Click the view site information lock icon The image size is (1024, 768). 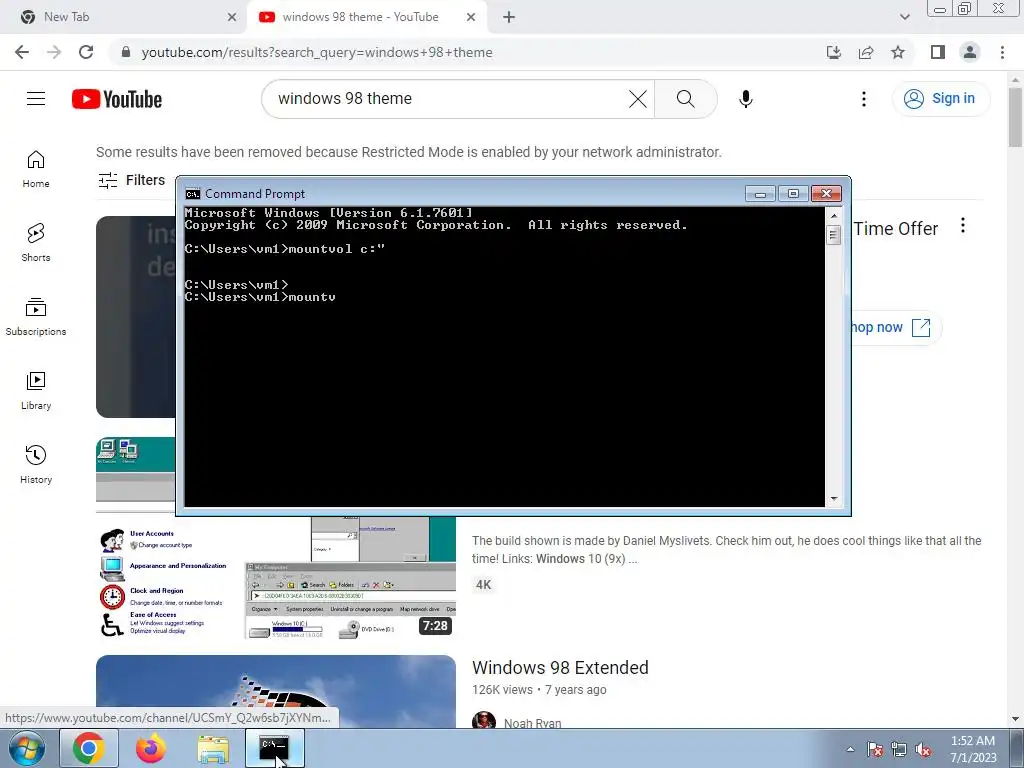coord(126,52)
